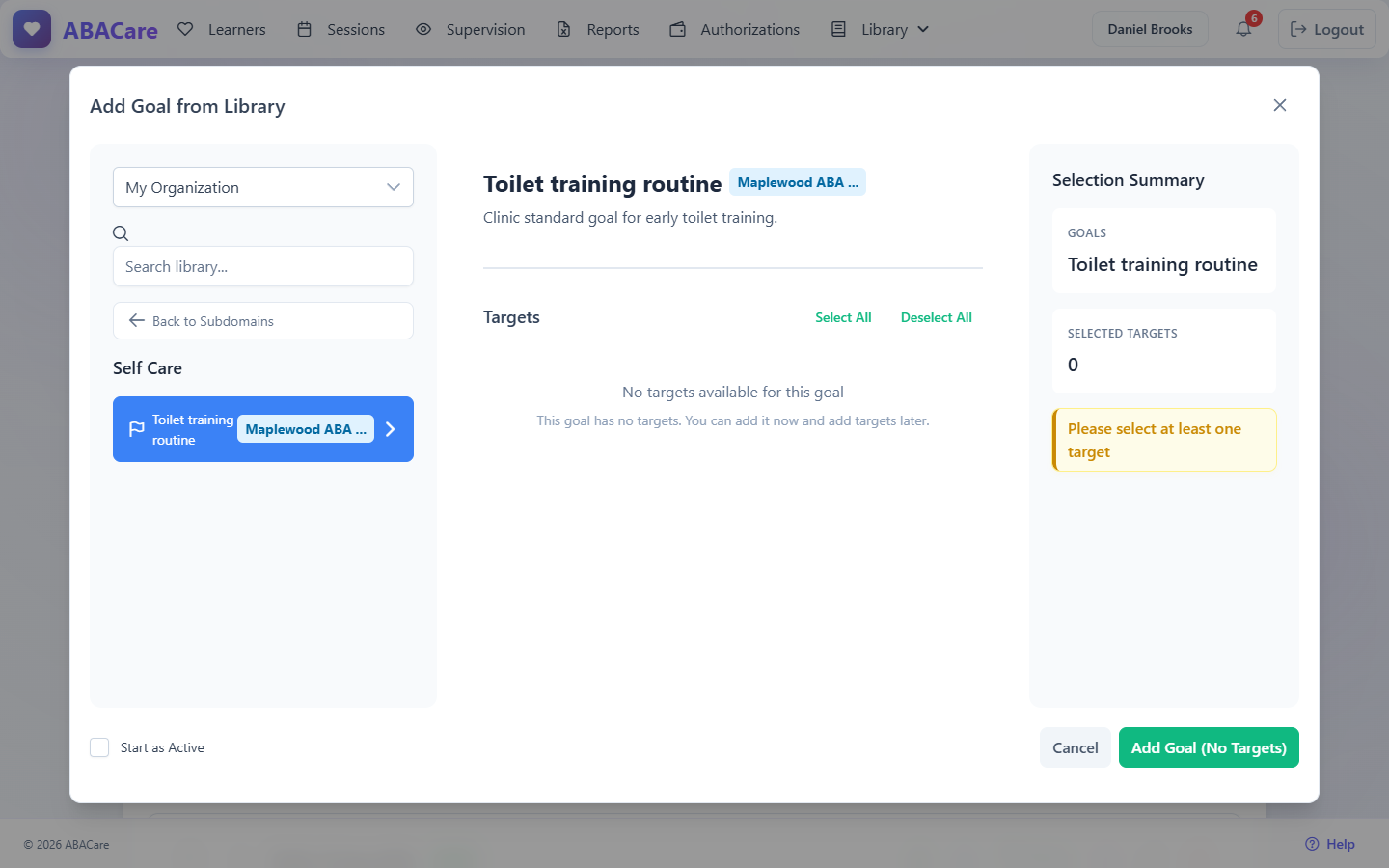The width and height of the screenshot is (1389, 868).
Task: Open the Daniel Brooks user profile button
Action: click(x=1150, y=29)
